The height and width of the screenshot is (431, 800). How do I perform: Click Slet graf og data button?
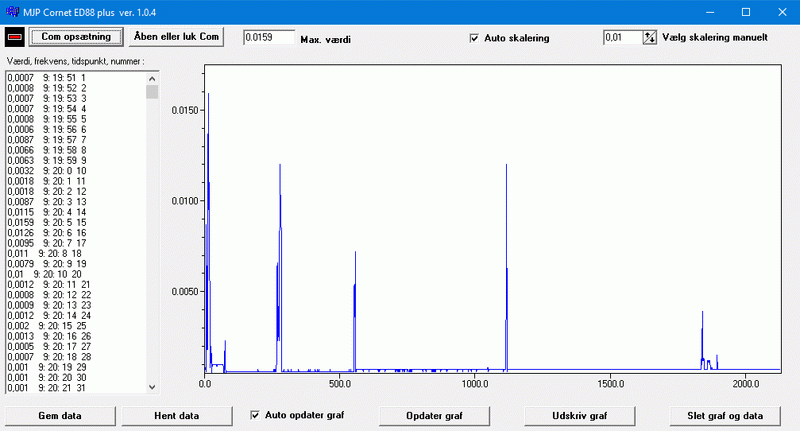[x=725, y=416]
